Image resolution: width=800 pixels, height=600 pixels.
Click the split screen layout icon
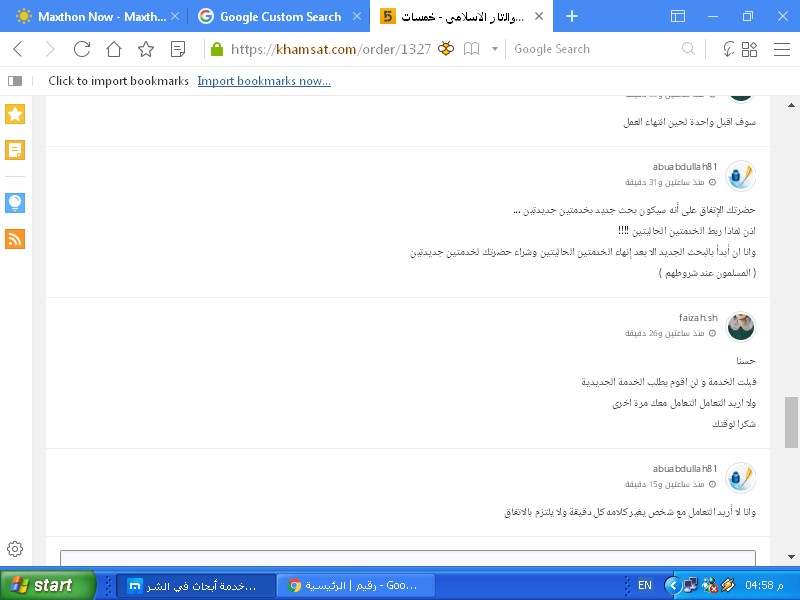[678, 16]
